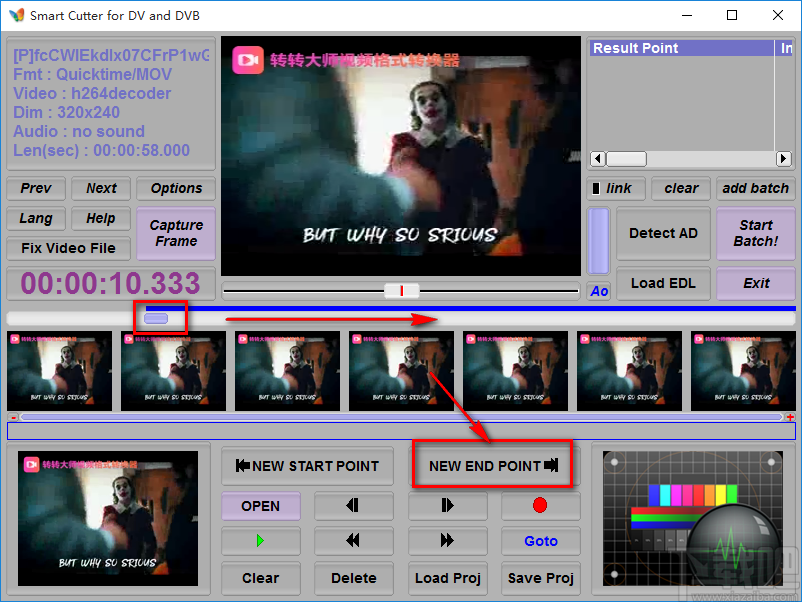
Task: Click the step-forward one frame button
Action: click(448, 506)
